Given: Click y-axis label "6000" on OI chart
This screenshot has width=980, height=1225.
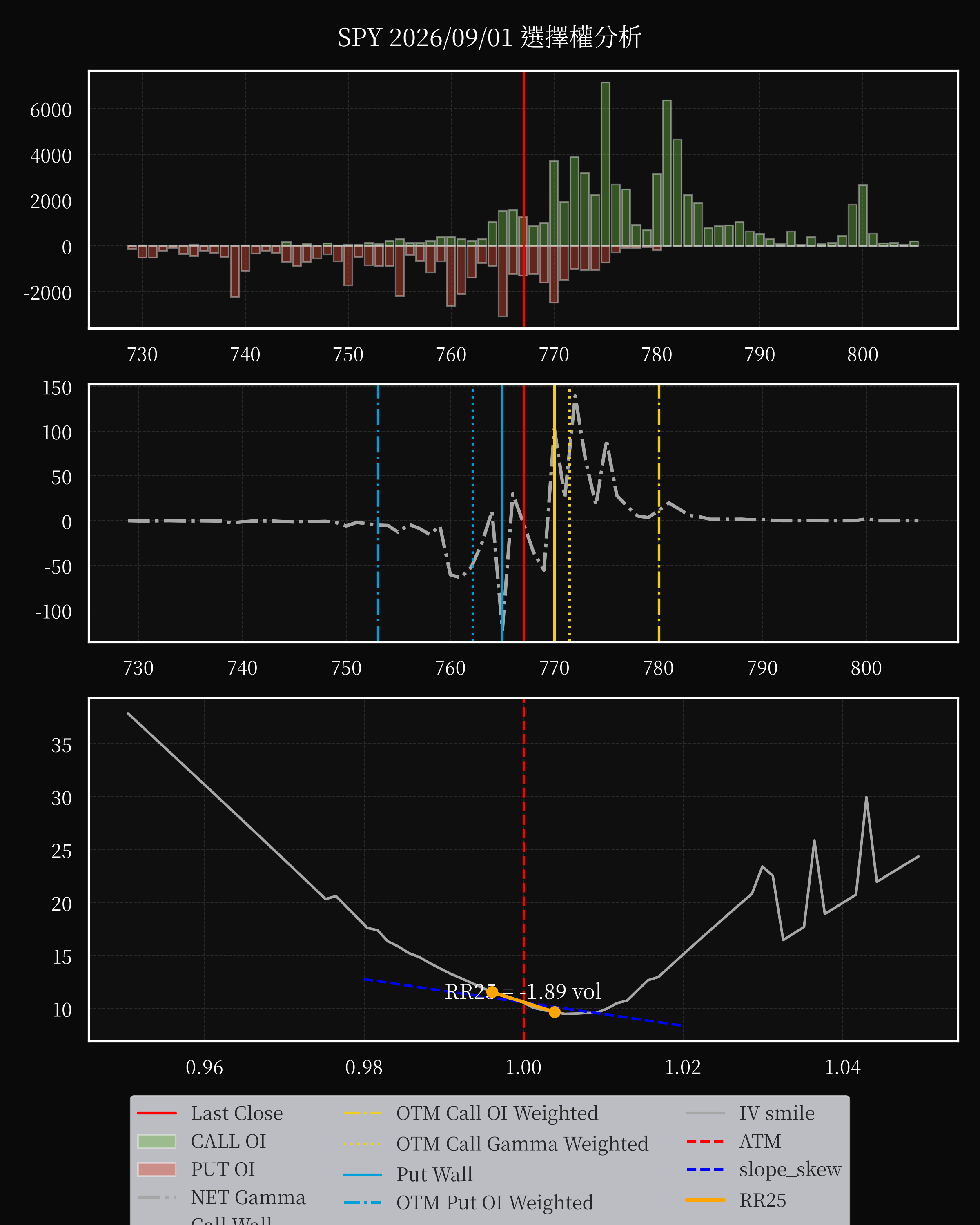Looking at the screenshot, I should point(51,110).
